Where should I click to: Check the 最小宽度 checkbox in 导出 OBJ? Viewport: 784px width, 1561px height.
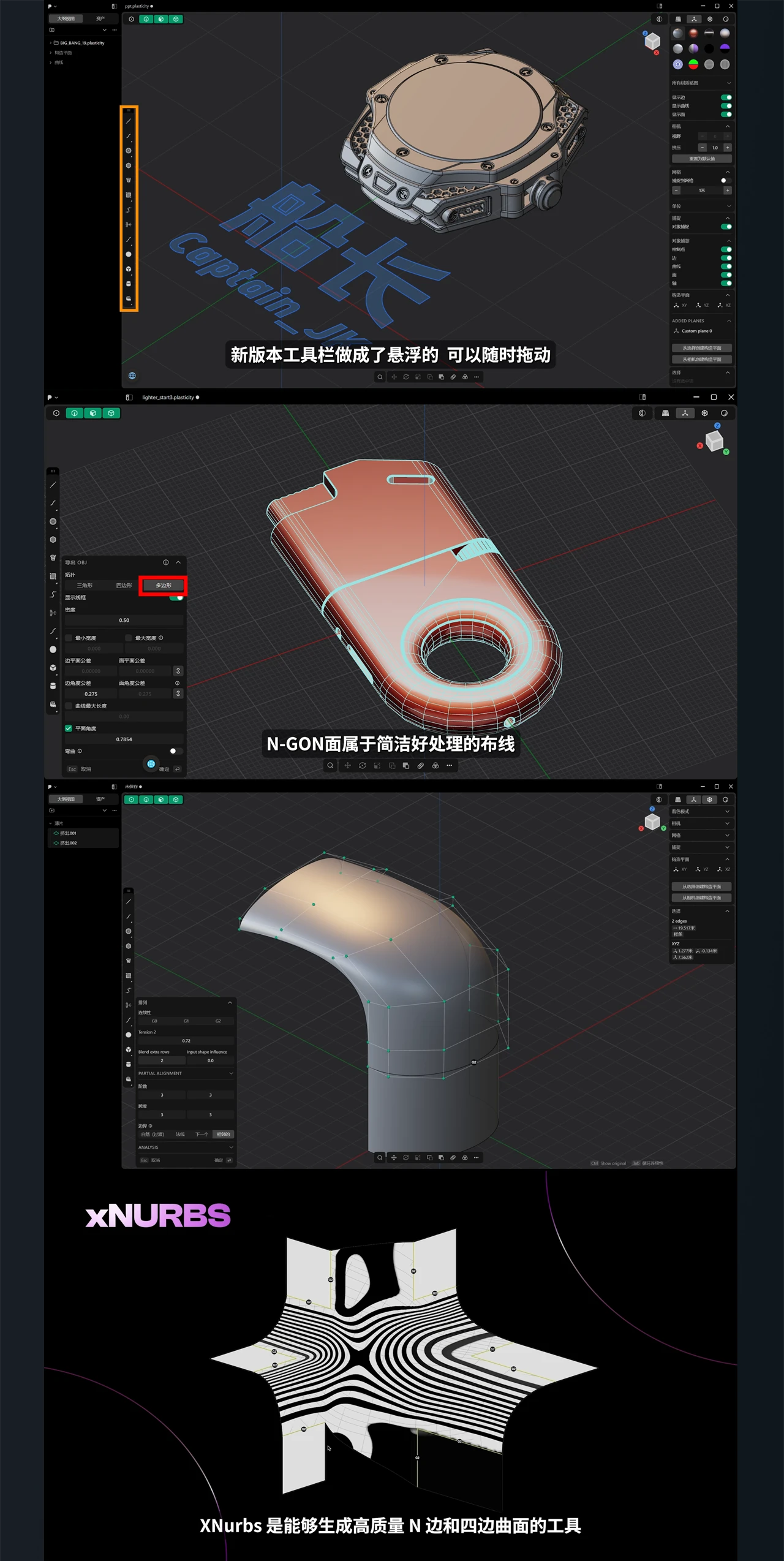pyautogui.click(x=69, y=638)
